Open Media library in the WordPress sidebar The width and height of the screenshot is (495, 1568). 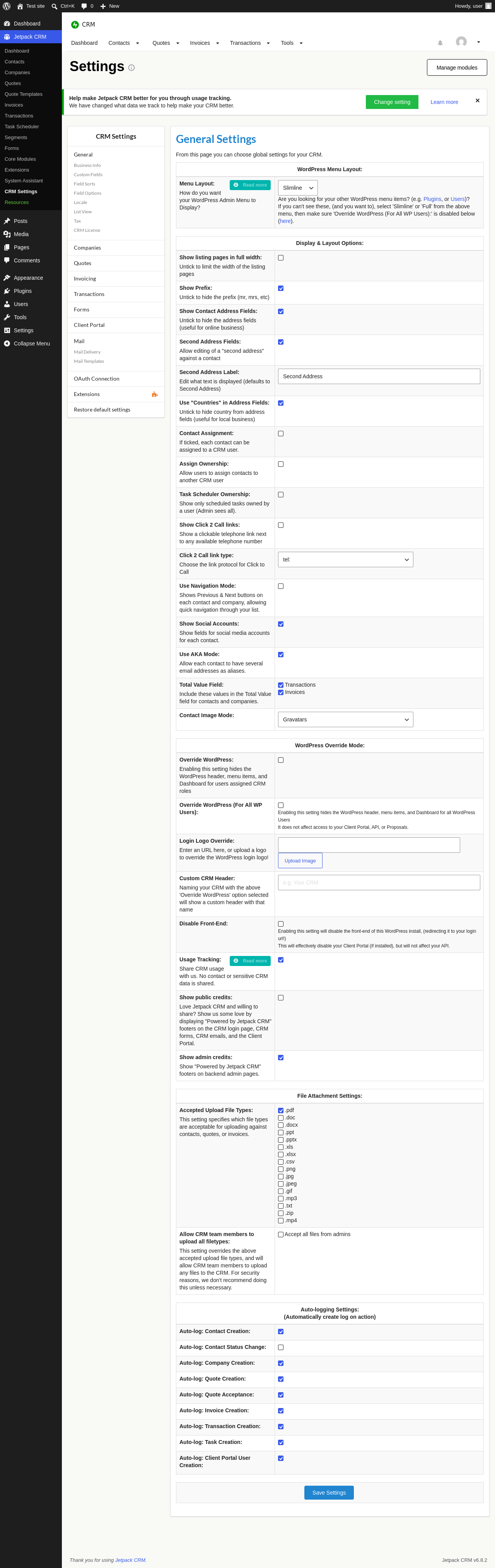tap(31, 234)
